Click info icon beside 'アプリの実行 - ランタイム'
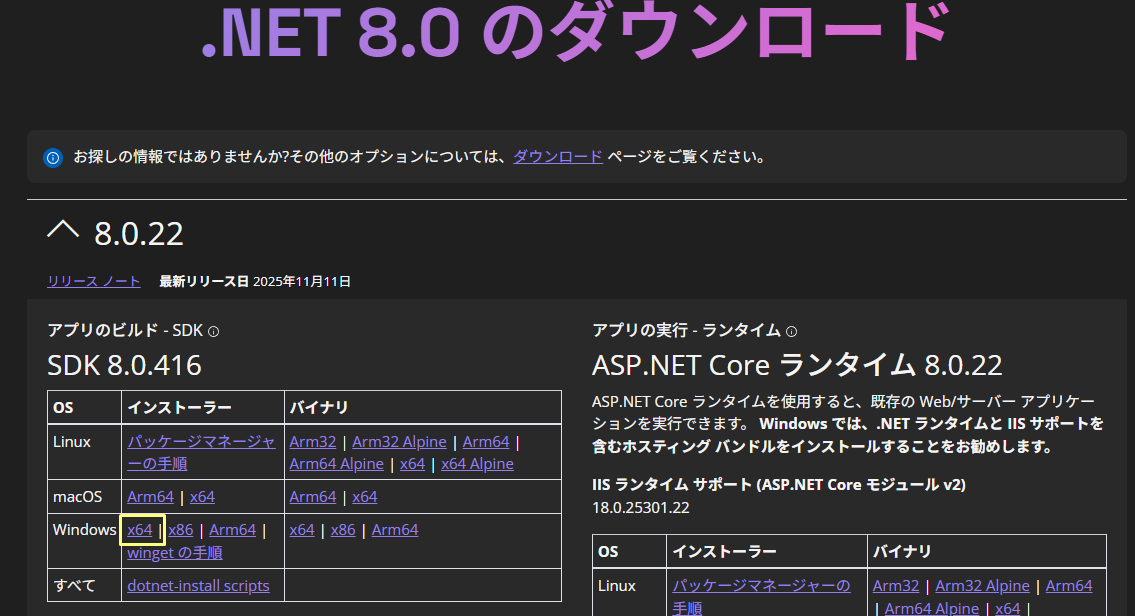The width and height of the screenshot is (1135, 616). 792,331
